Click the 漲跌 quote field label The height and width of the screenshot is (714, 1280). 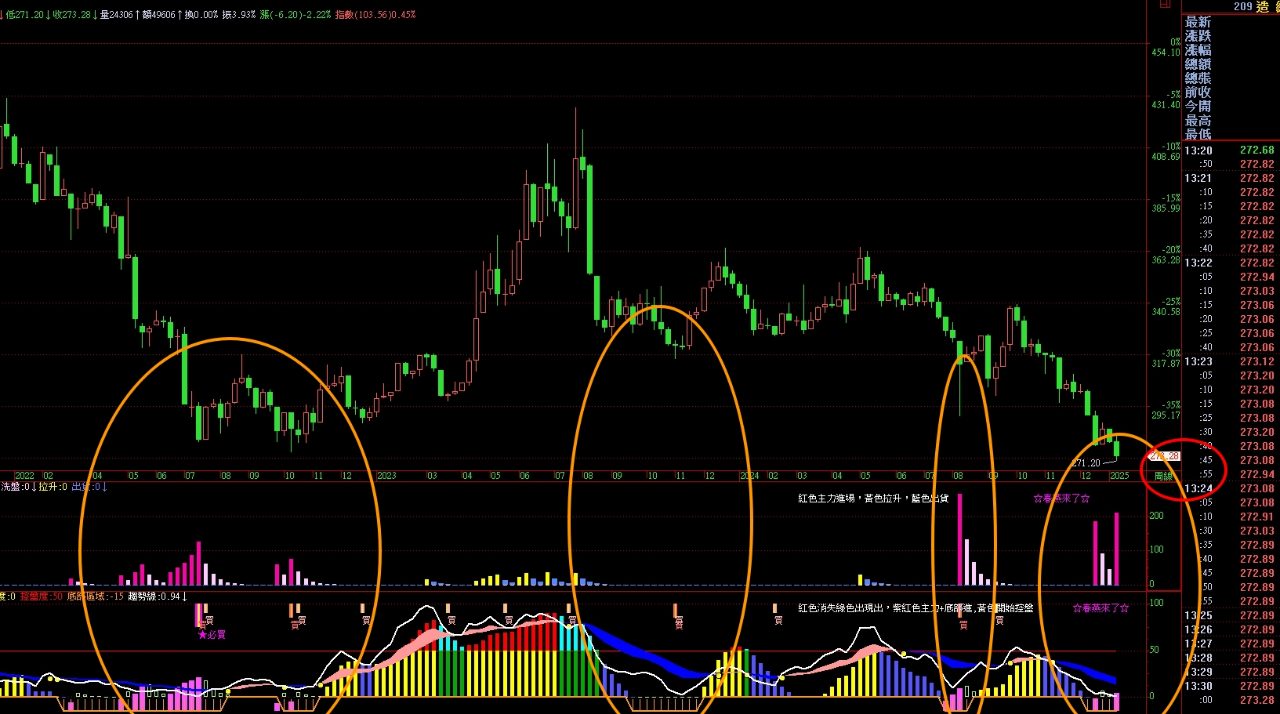click(x=1197, y=36)
